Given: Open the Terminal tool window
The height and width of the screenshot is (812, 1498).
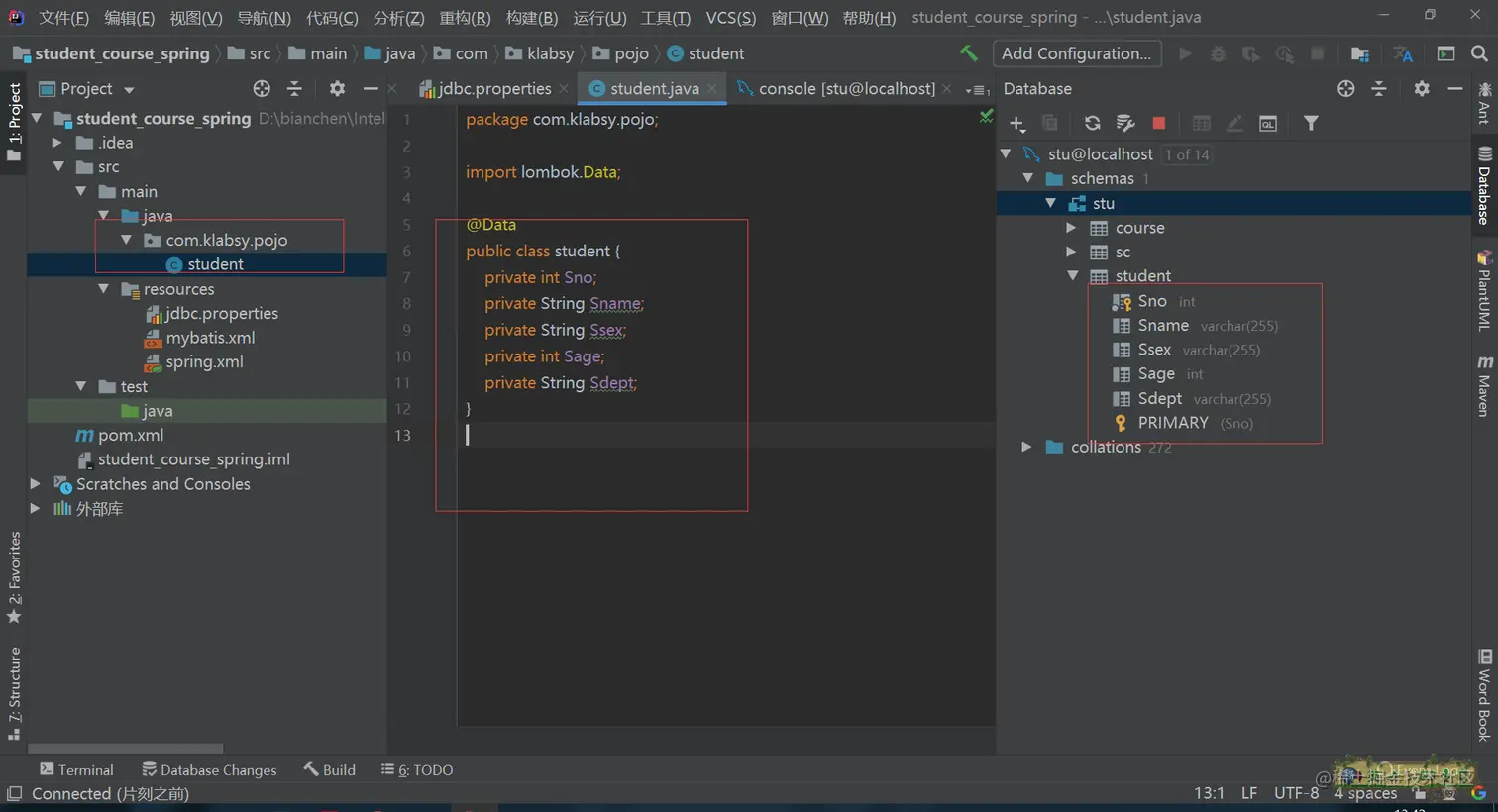Looking at the screenshot, I should click(76, 769).
